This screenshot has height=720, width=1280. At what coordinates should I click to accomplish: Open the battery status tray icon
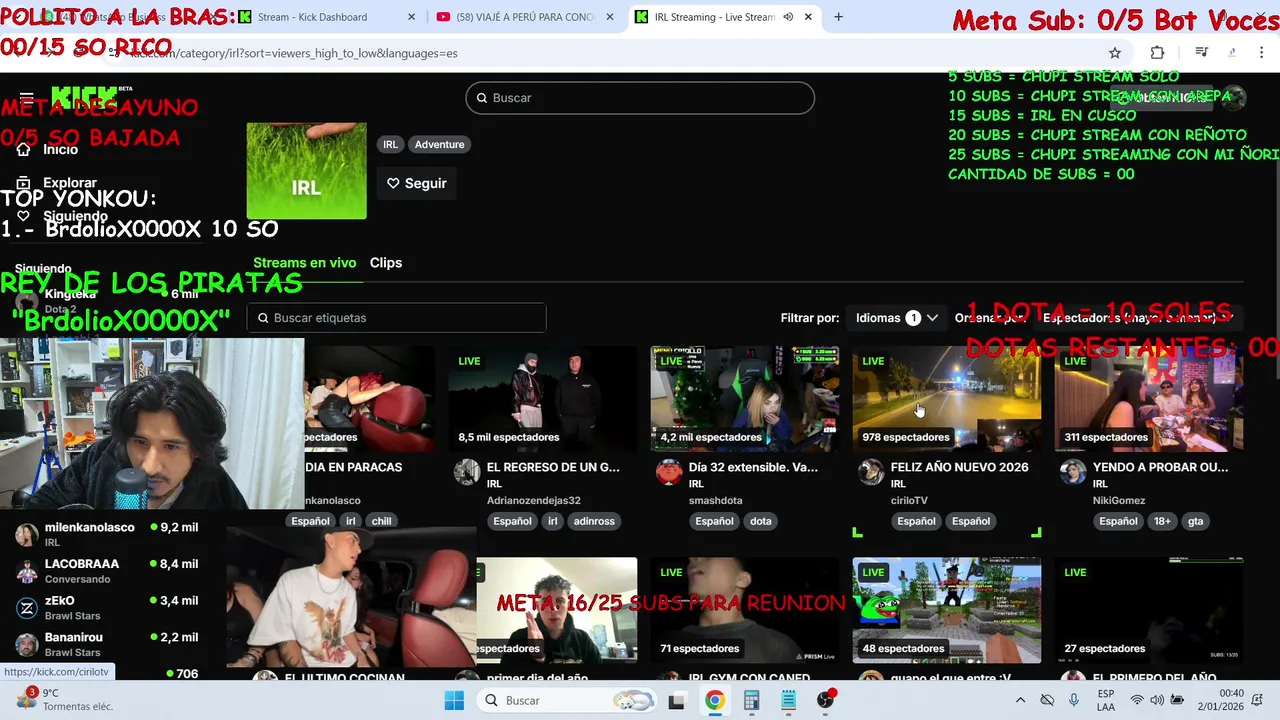coord(1177,700)
